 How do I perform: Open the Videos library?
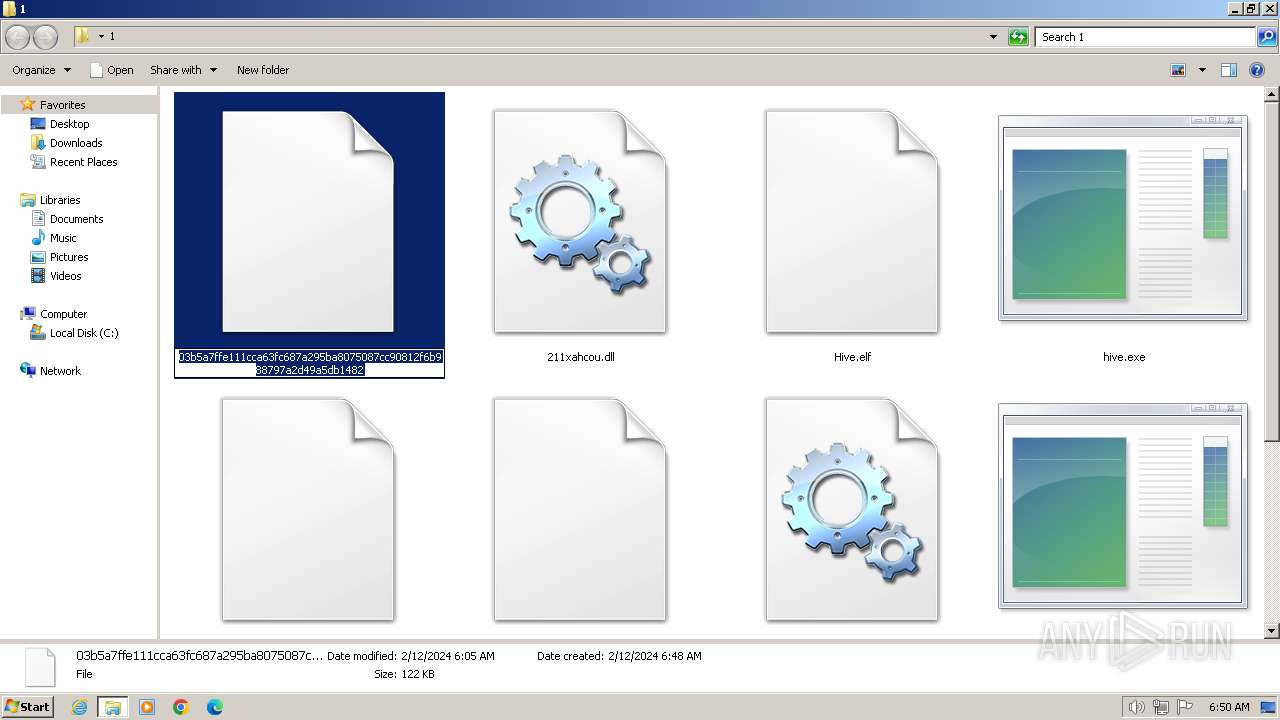coord(65,276)
